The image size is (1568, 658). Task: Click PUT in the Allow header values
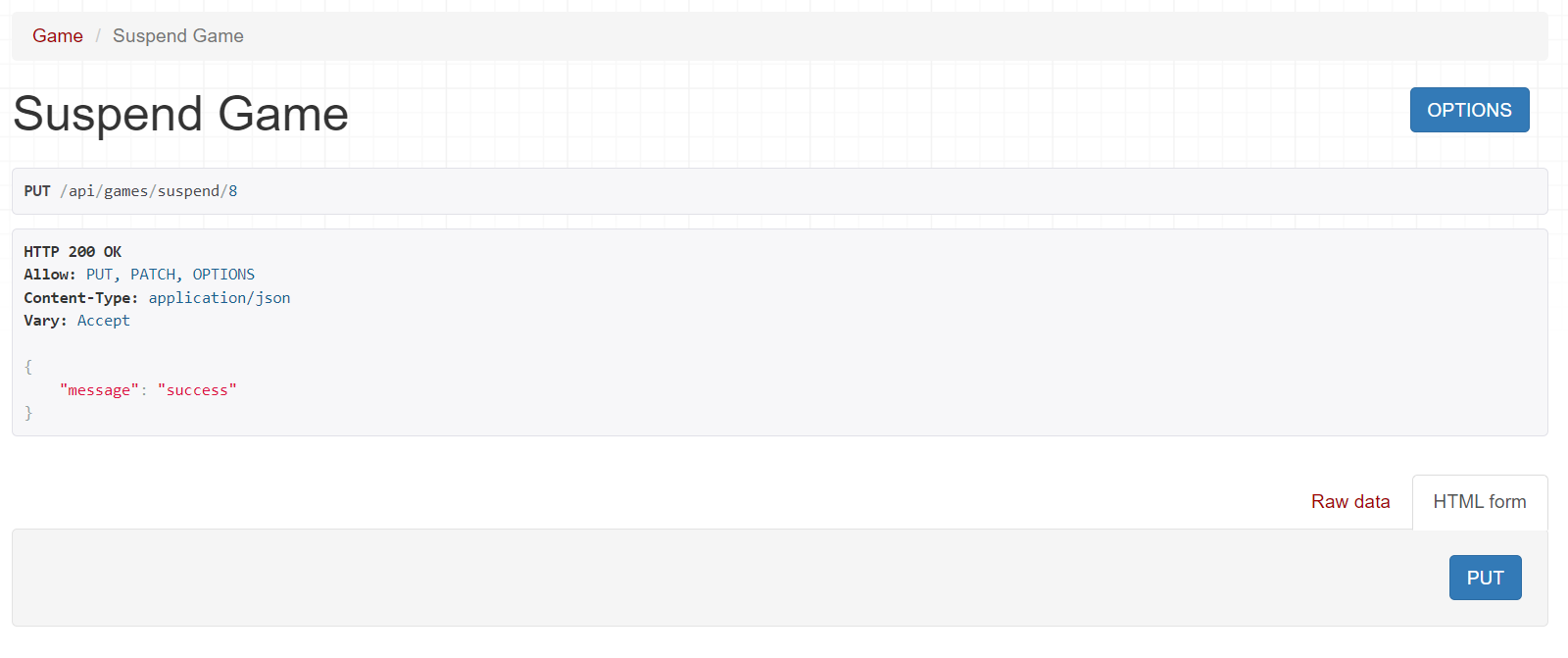coord(99,275)
